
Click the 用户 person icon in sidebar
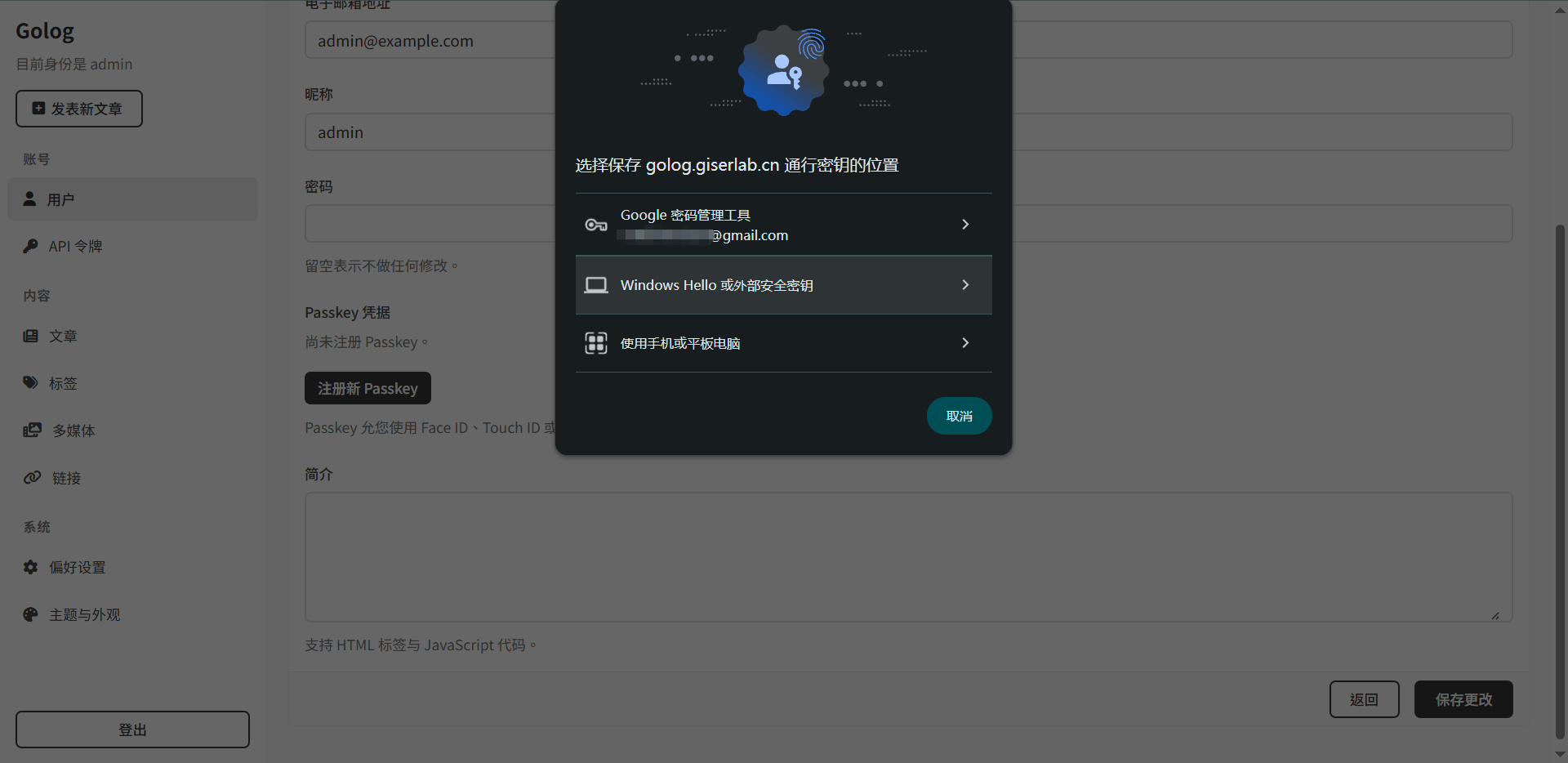[x=29, y=199]
